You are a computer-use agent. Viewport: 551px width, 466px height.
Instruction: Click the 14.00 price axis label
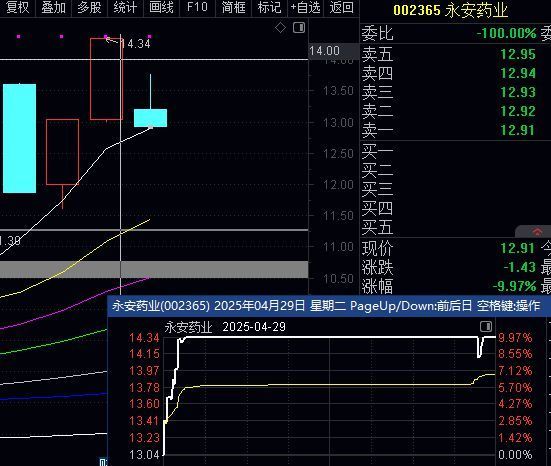click(x=325, y=51)
